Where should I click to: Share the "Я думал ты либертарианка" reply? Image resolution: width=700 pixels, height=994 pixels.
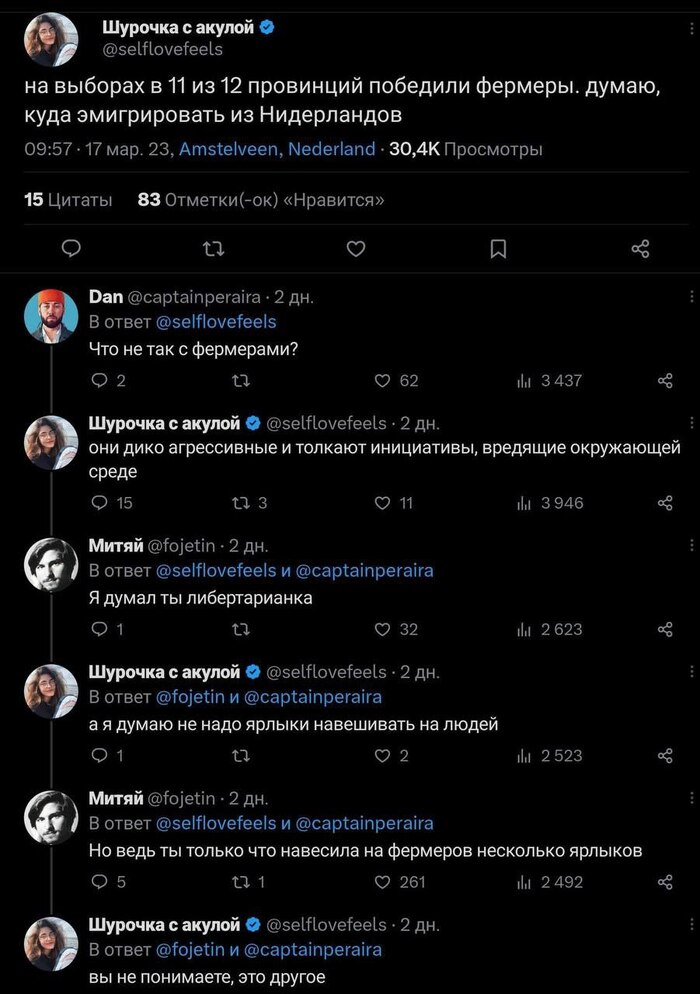(665, 629)
